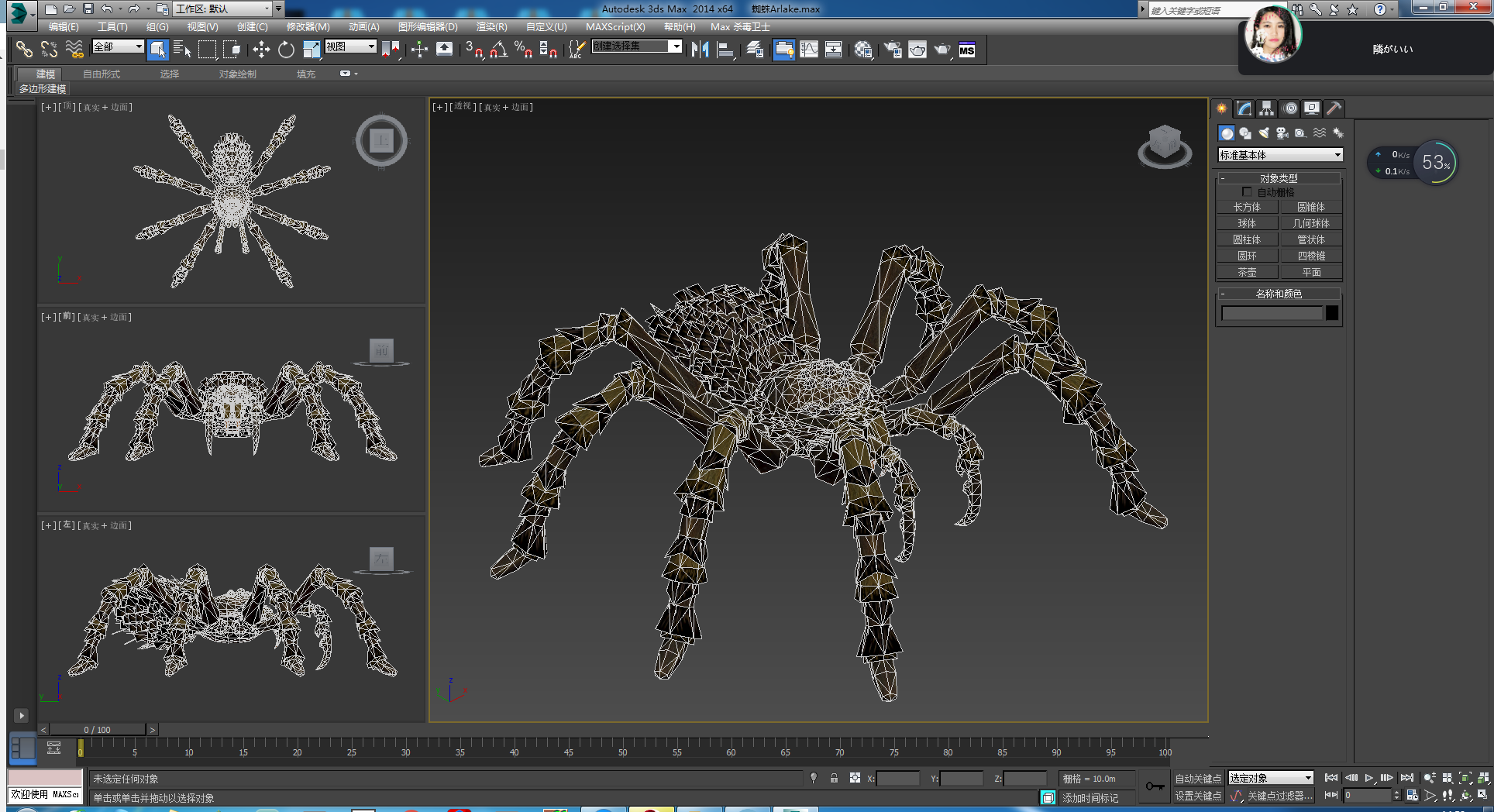Open the 选定对象 key filter dropdown

(1271, 778)
